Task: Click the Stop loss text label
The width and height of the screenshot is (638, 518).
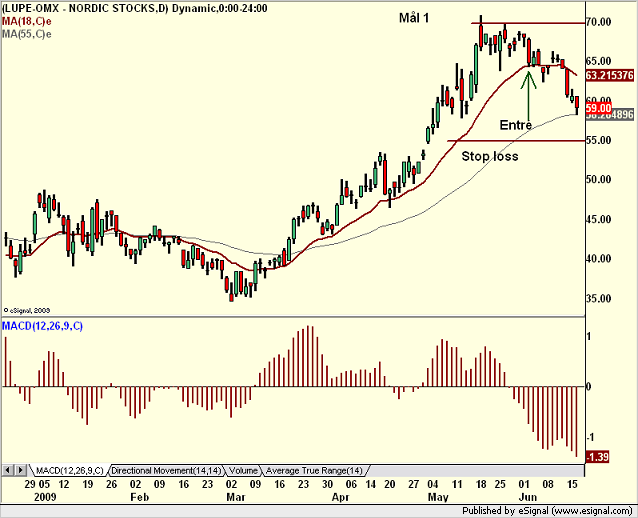Action: 490,156
